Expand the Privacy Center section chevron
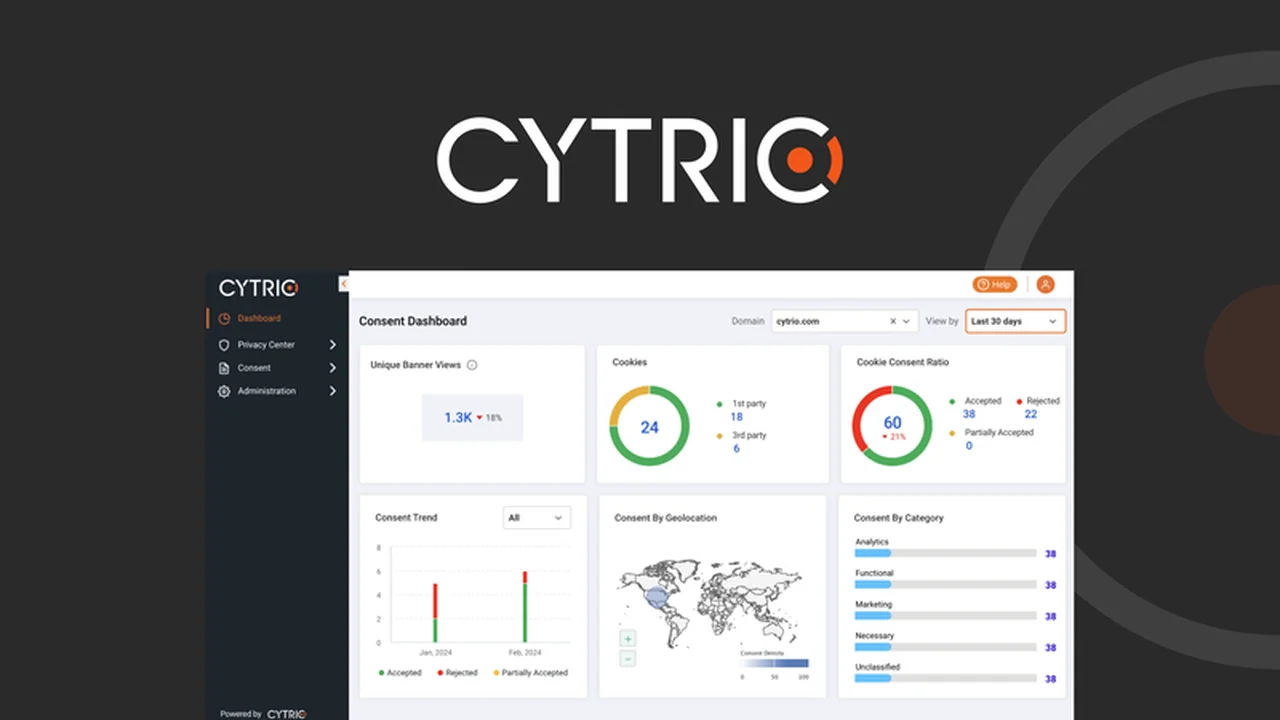 click(332, 344)
